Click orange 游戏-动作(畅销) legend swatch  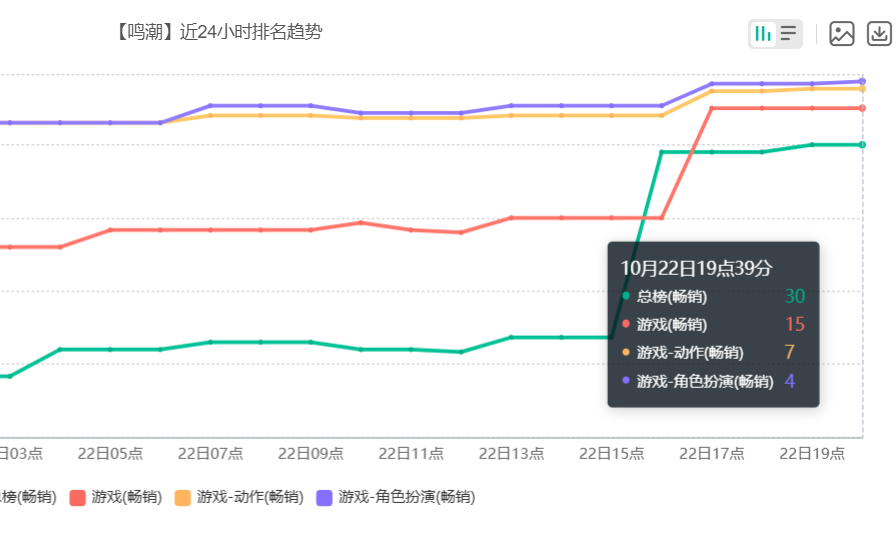click(183, 498)
